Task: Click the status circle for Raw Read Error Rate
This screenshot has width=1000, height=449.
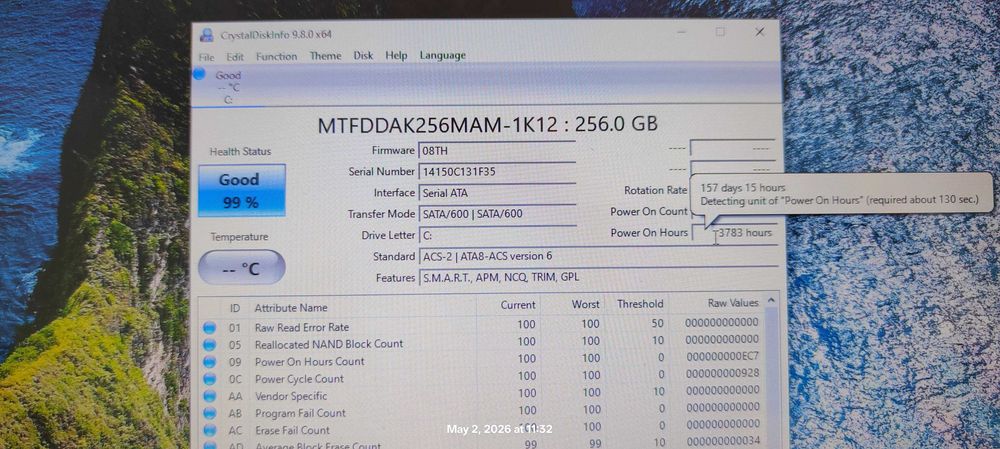Action: point(210,328)
